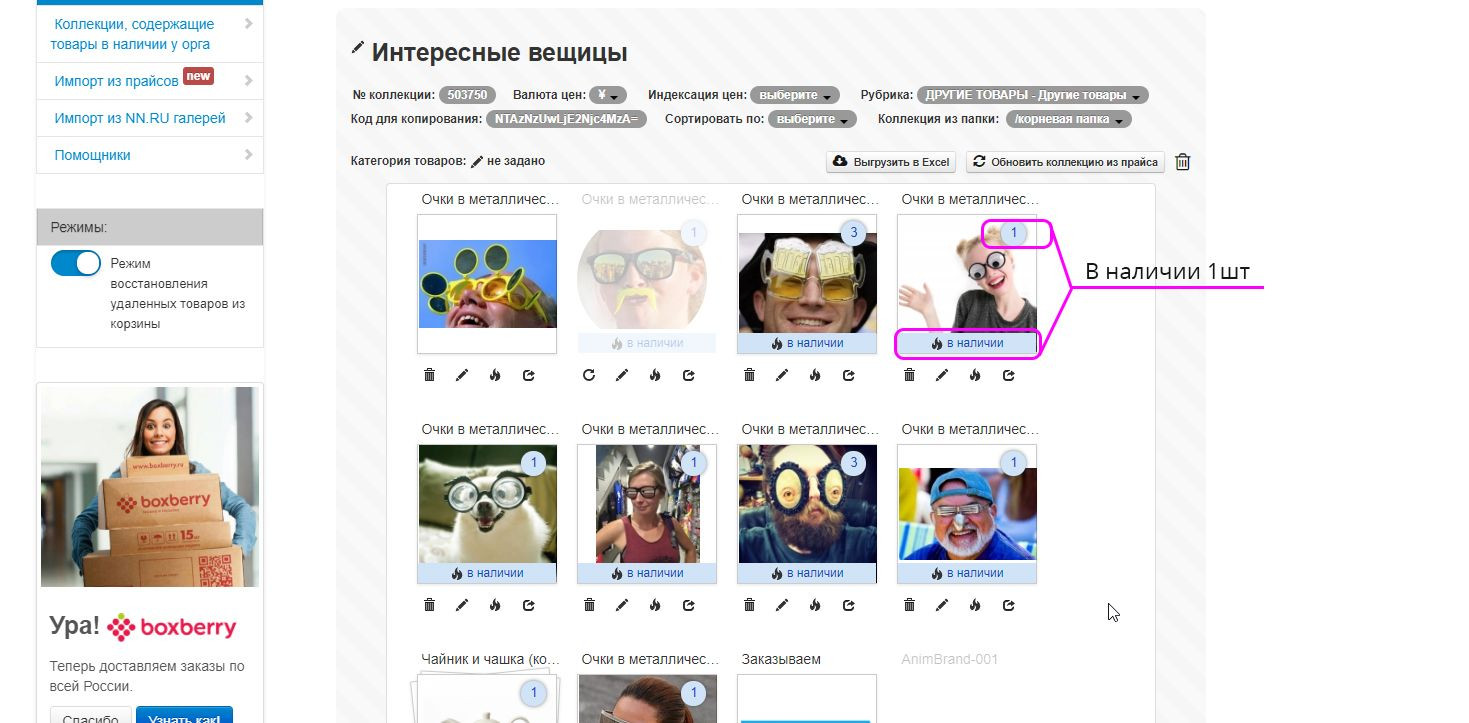The height and width of the screenshot is (723, 1469).
Task: Click Спасибо button in Boxberry ad
Action: coord(91,716)
